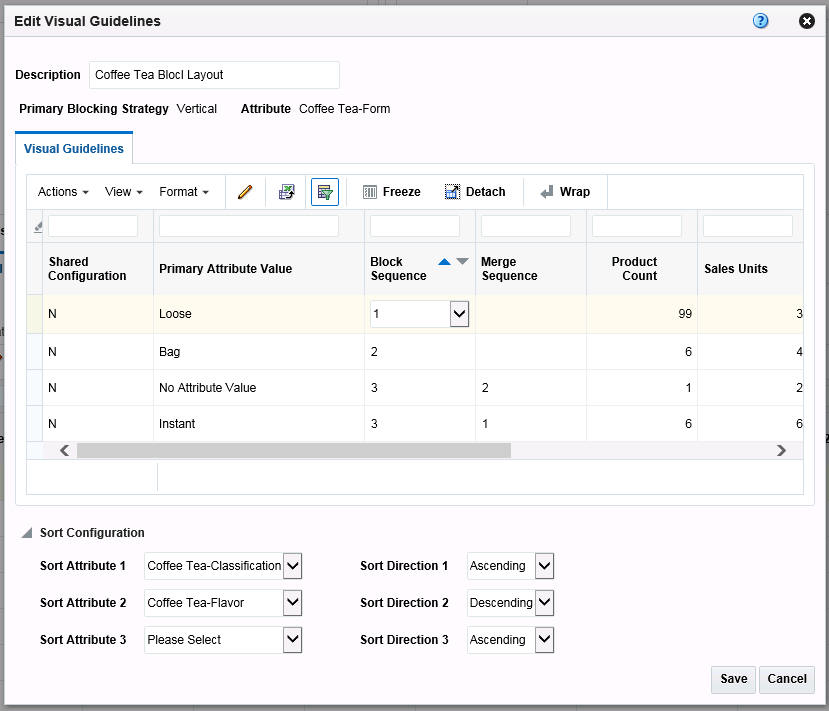The image size is (829, 711).
Task: Click the Freeze column button
Action: (392, 191)
